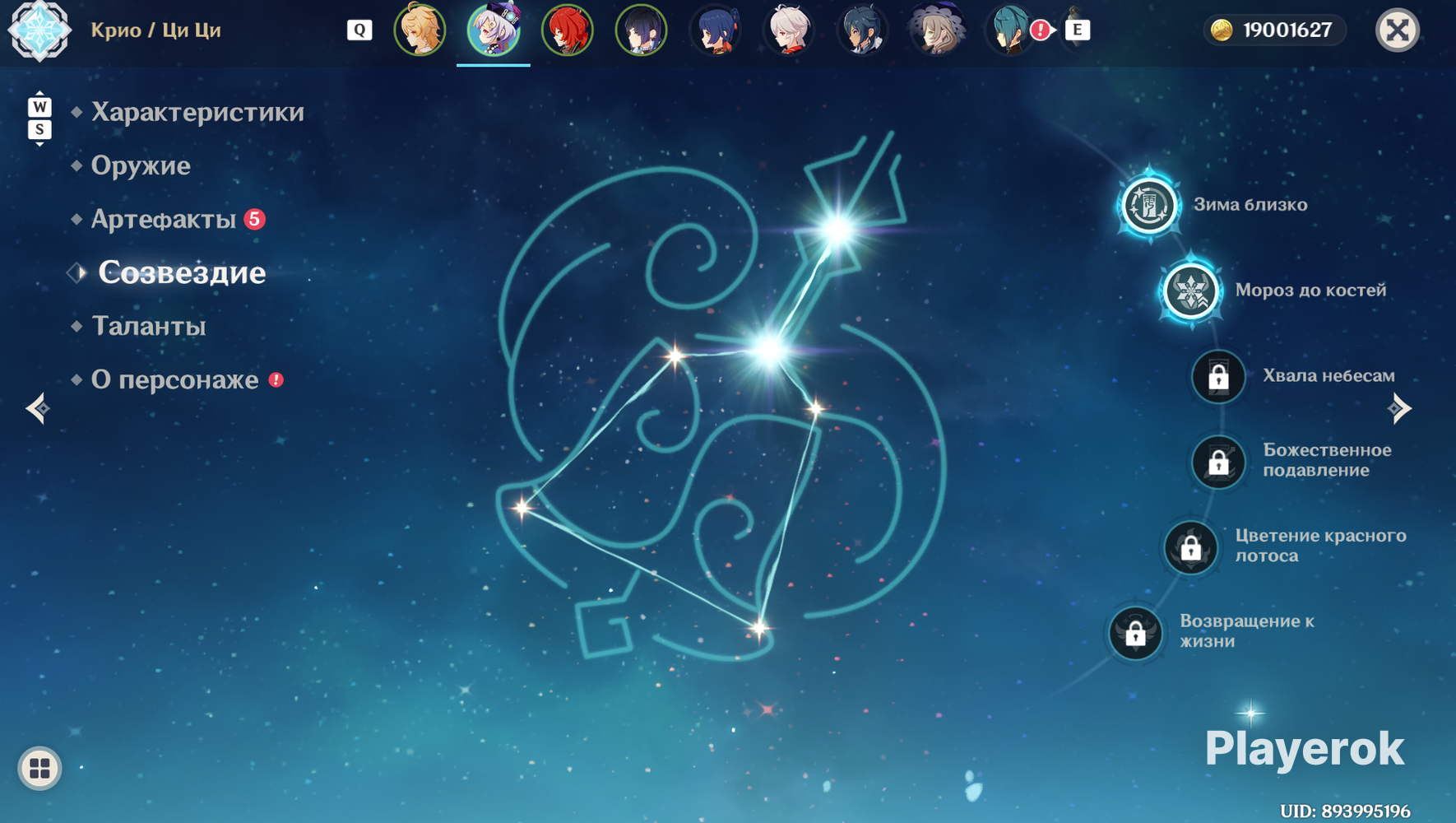Cycle party left using the Q key button

pyautogui.click(x=359, y=30)
